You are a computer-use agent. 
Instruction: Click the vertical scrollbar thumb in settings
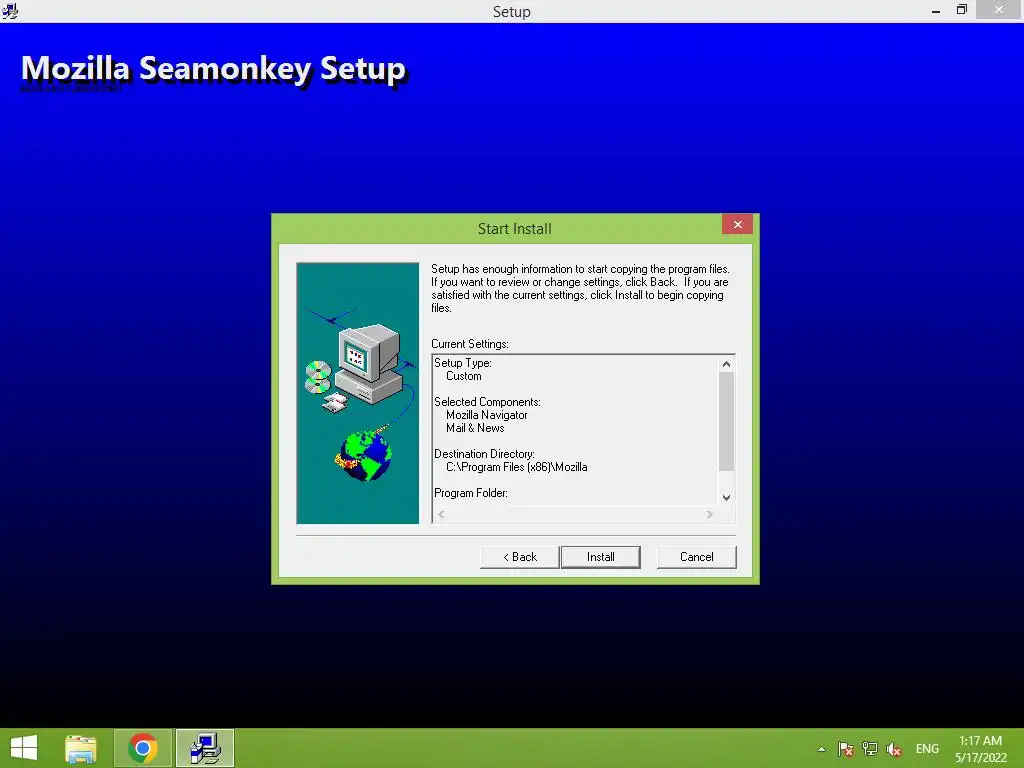[x=726, y=421]
